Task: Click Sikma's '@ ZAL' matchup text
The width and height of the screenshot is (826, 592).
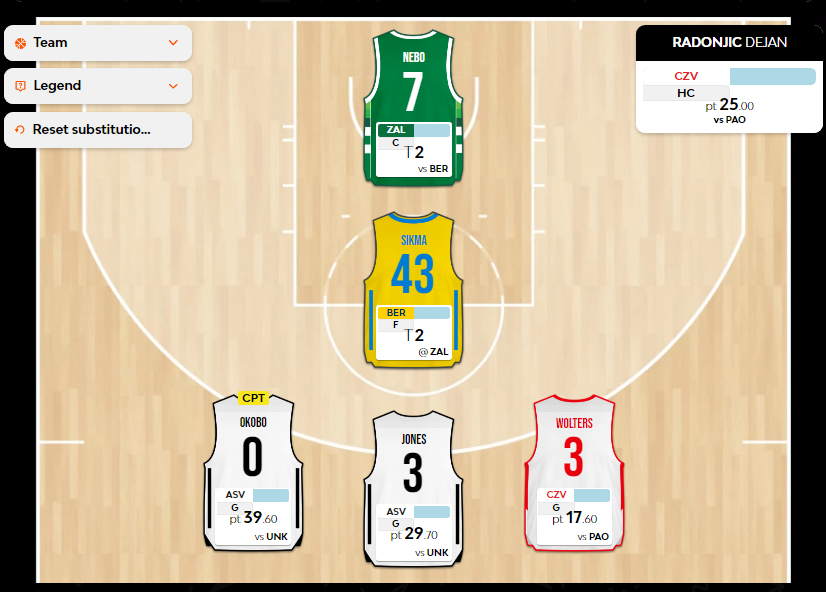Action: click(433, 352)
